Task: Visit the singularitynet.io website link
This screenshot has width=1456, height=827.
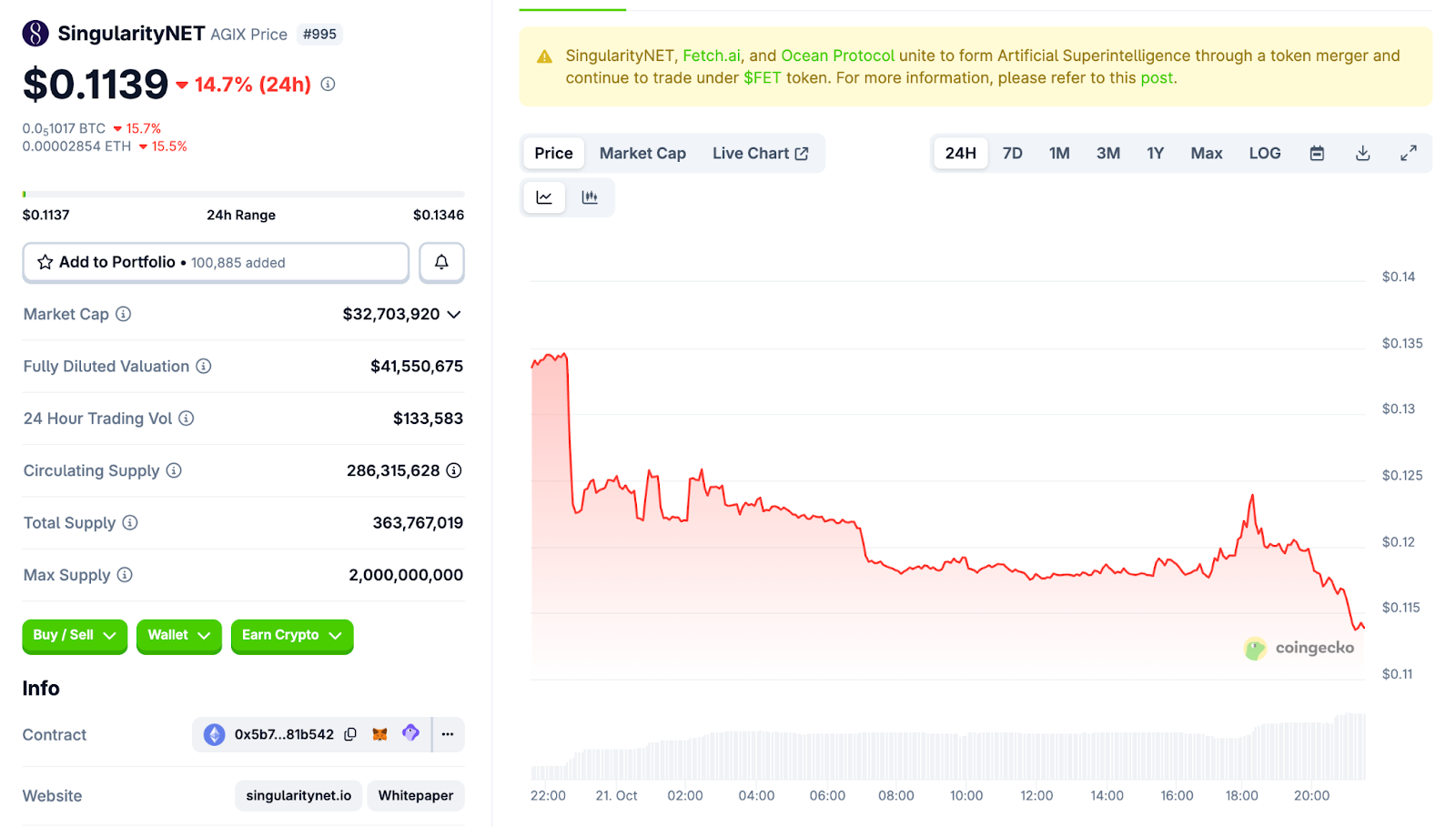Action: click(x=298, y=795)
